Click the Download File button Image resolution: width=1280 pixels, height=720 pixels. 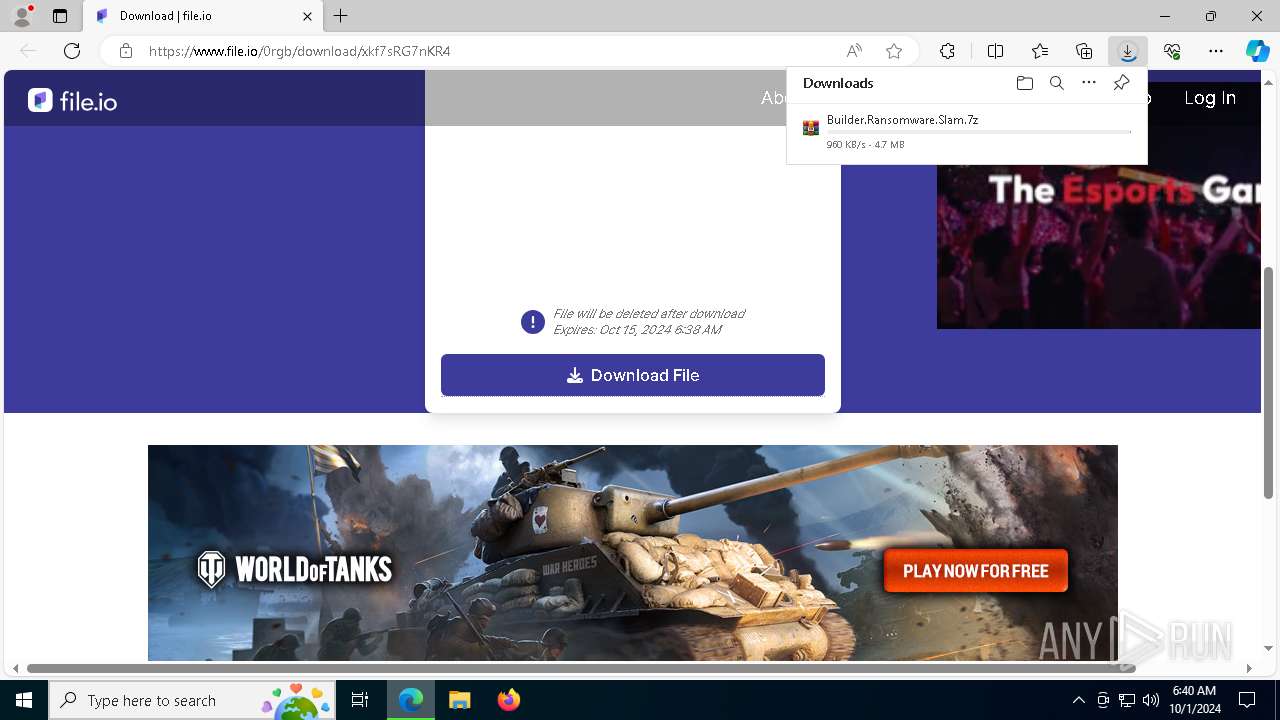(x=633, y=375)
